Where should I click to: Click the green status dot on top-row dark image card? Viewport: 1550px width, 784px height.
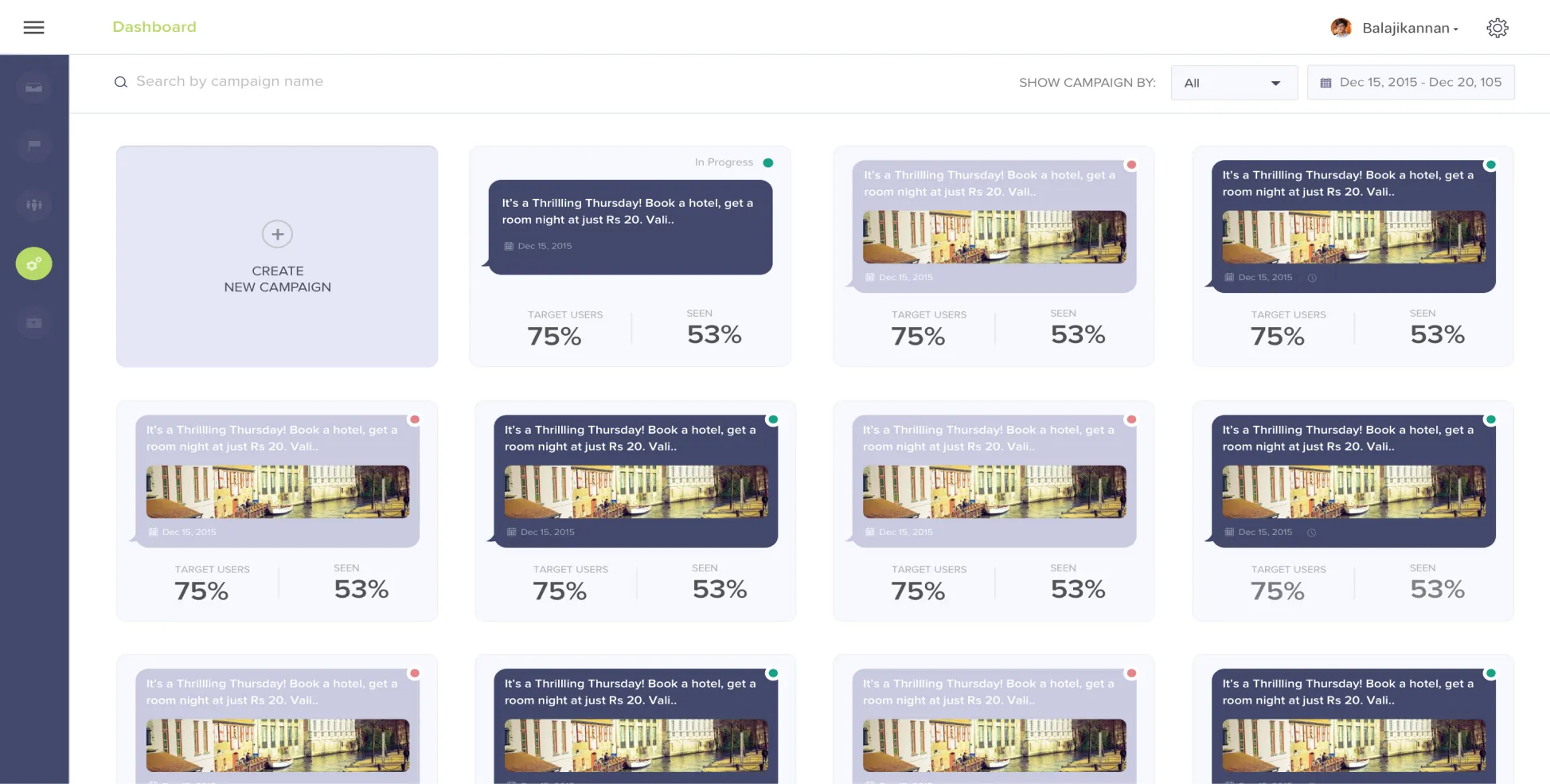pyautogui.click(x=1490, y=165)
